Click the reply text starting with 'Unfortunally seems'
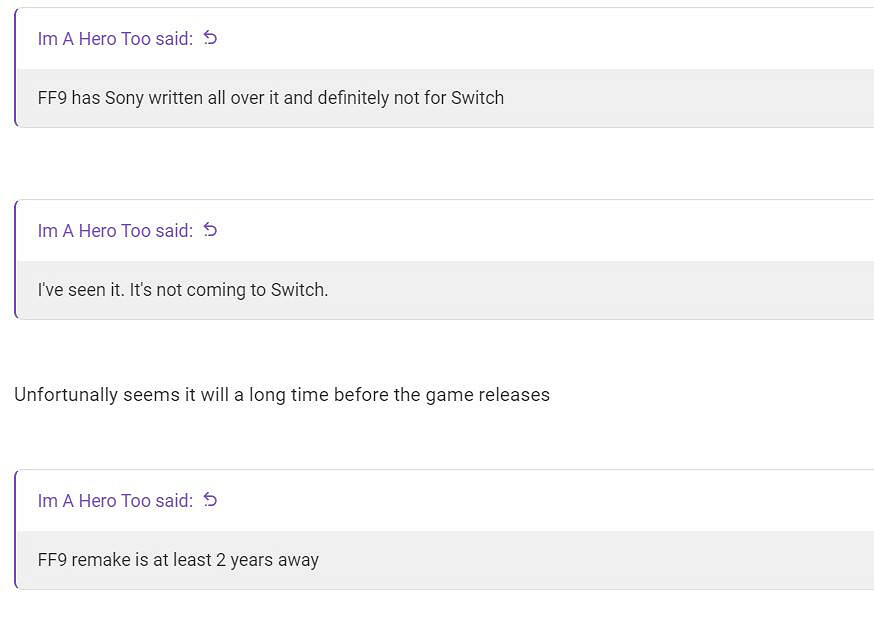874x624 pixels. pos(282,395)
